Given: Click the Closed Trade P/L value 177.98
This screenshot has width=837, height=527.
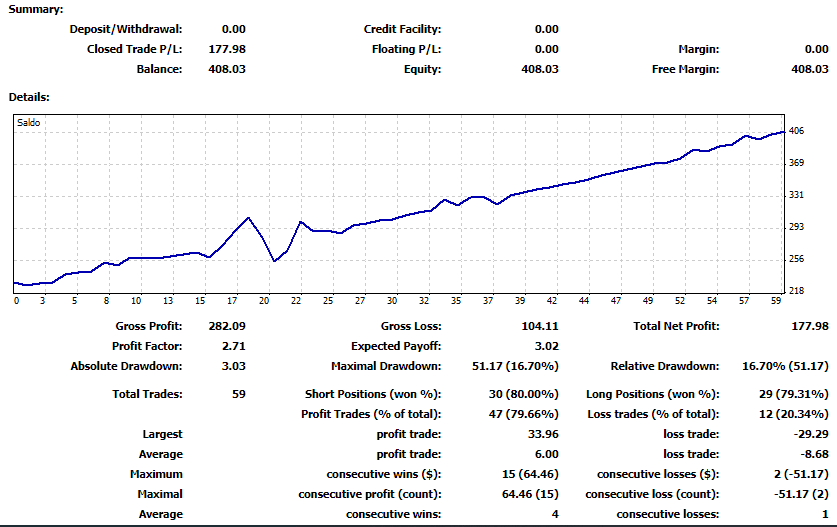Looking at the screenshot, I should point(227,49).
